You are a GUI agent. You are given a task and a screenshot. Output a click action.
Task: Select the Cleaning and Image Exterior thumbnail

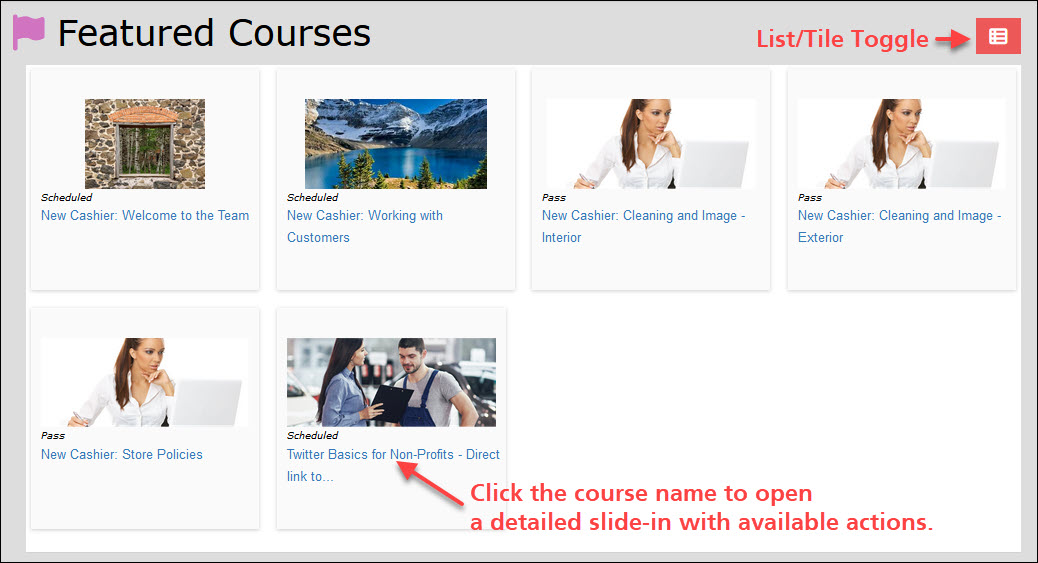tap(901, 144)
